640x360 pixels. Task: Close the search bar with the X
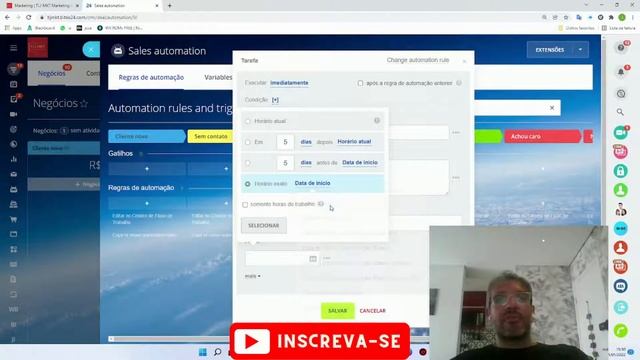(552, 108)
